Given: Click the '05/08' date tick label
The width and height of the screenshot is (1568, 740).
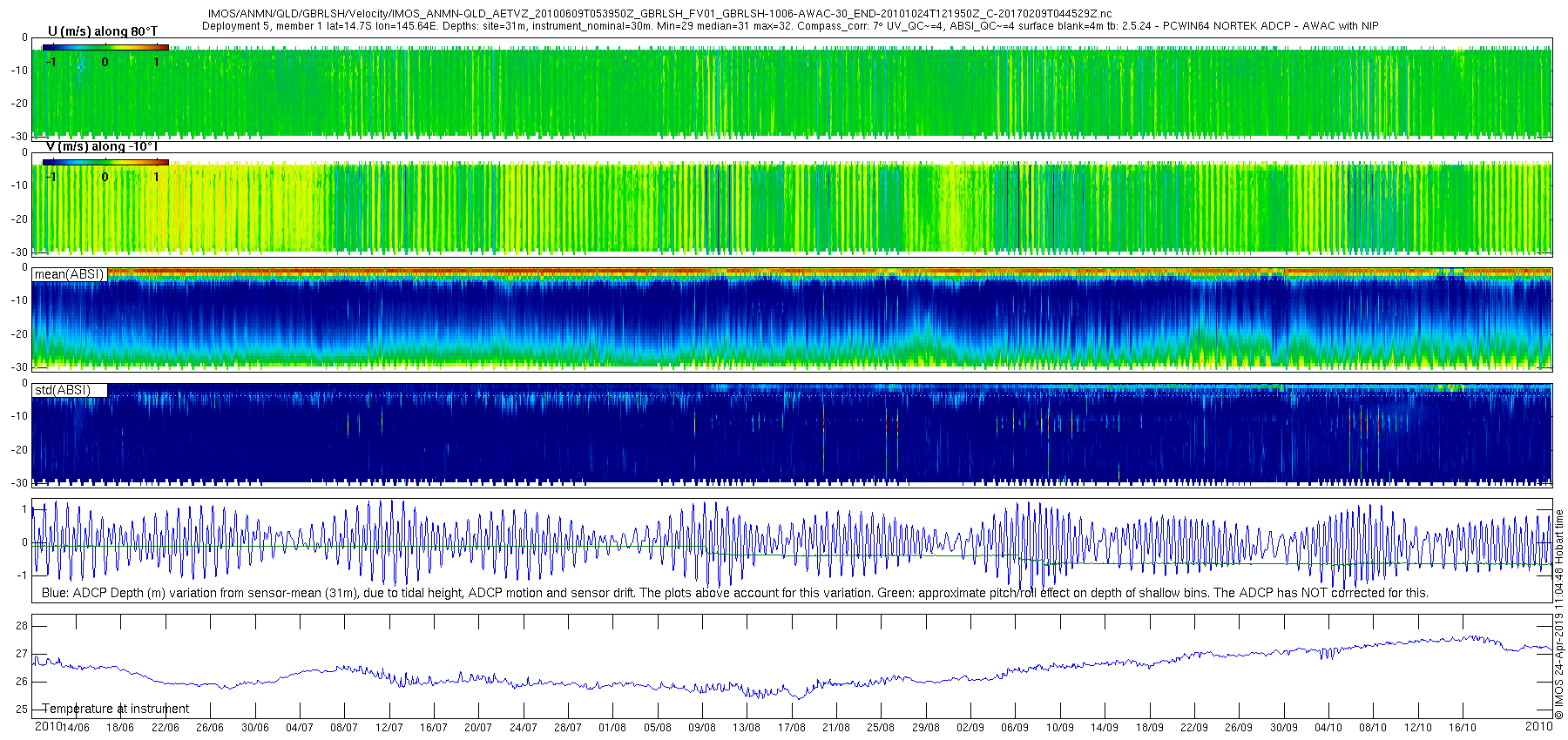Looking at the screenshot, I should pyautogui.click(x=658, y=728).
